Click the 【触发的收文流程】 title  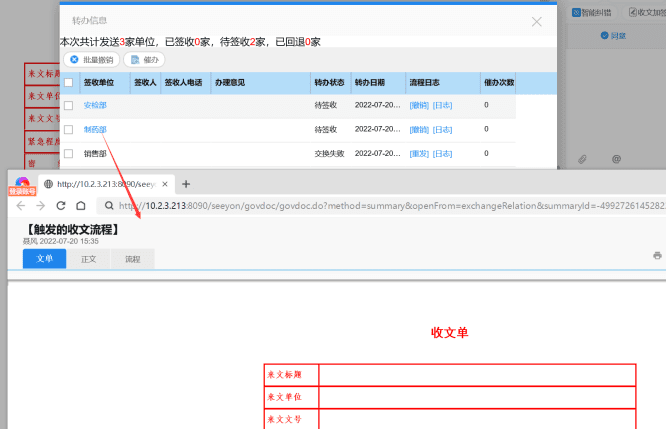click(x=72, y=229)
